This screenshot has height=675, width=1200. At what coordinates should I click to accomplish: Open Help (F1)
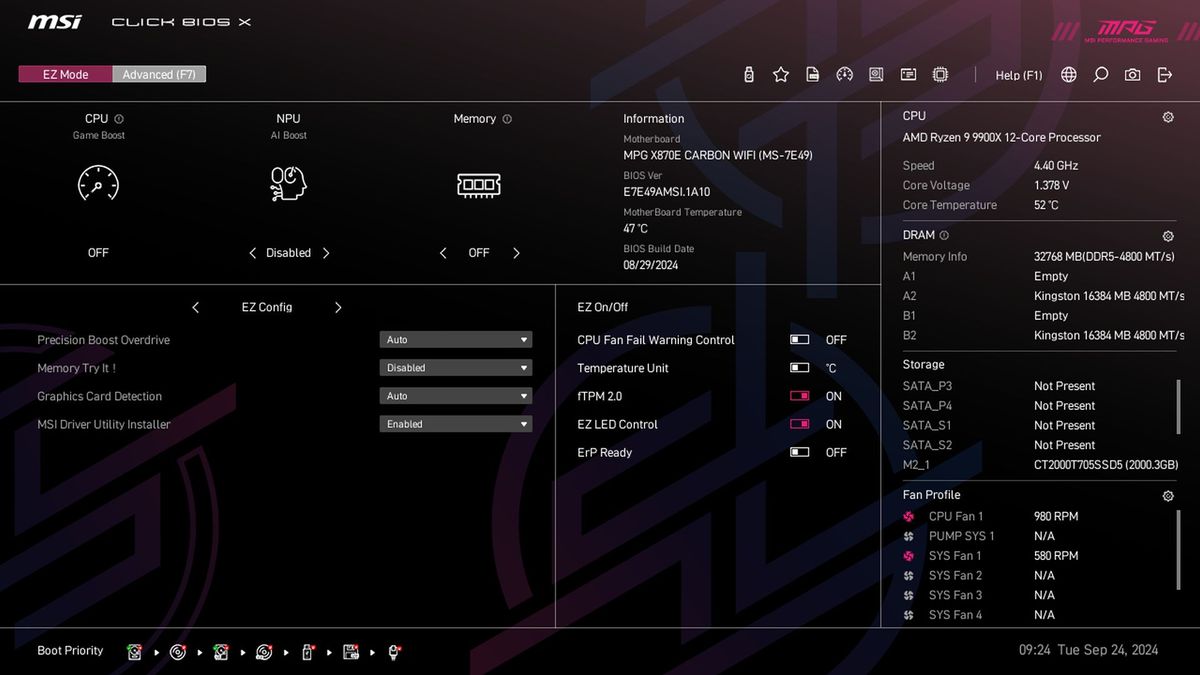click(1019, 75)
